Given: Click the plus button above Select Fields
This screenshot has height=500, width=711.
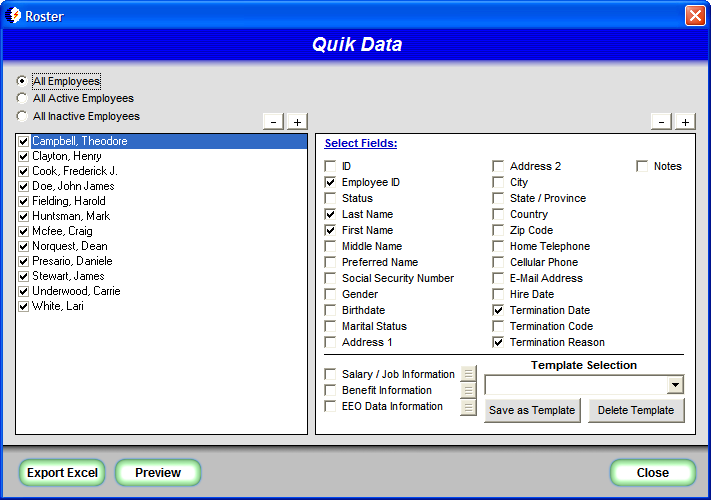Looking at the screenshot, I should pos(686,121).
